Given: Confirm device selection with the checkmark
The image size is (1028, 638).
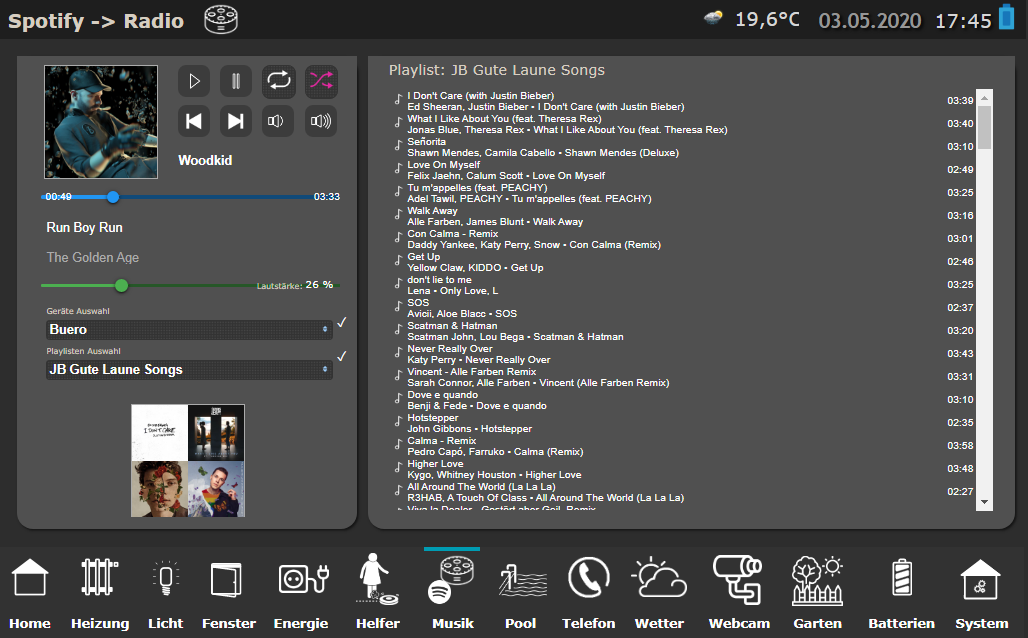Looking at the screenshot, I should tap(342, 322).
